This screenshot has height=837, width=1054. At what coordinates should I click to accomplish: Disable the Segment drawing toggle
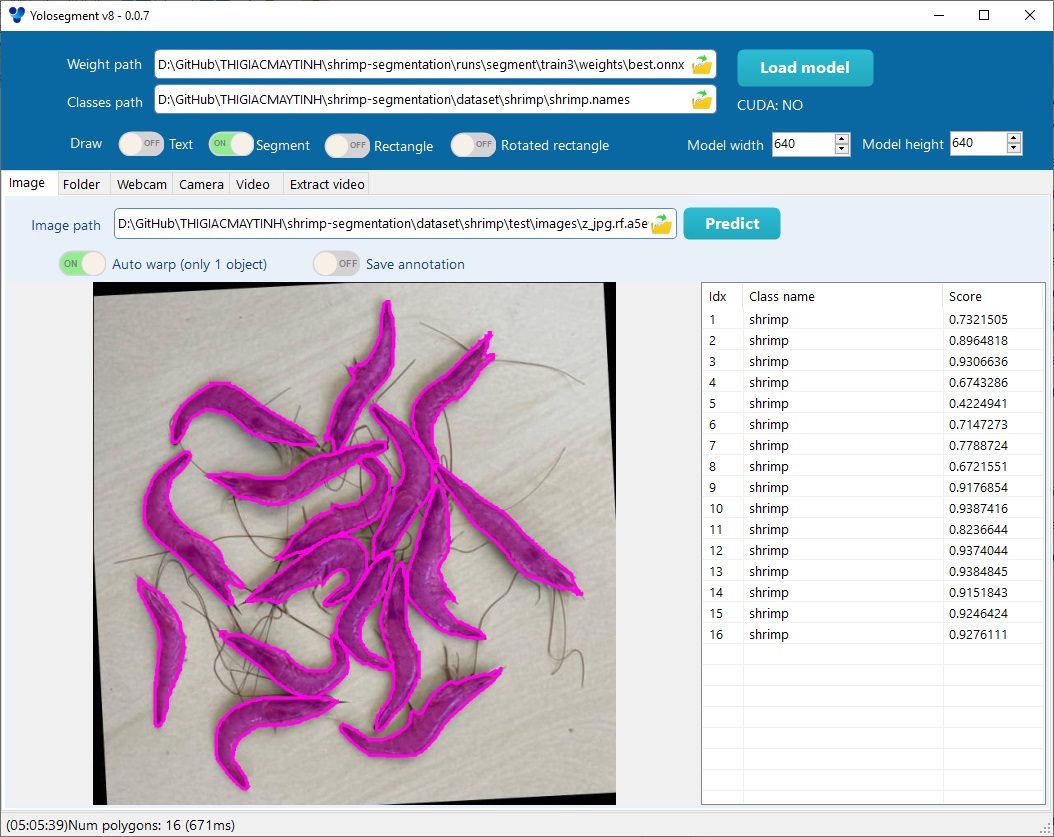[x=231, y=144]
